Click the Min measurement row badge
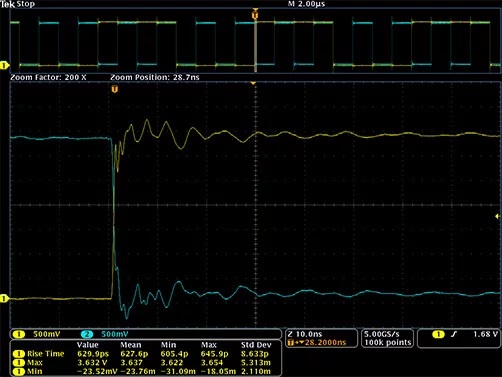This screenshot has height=377, width=502. coord(19,371)
